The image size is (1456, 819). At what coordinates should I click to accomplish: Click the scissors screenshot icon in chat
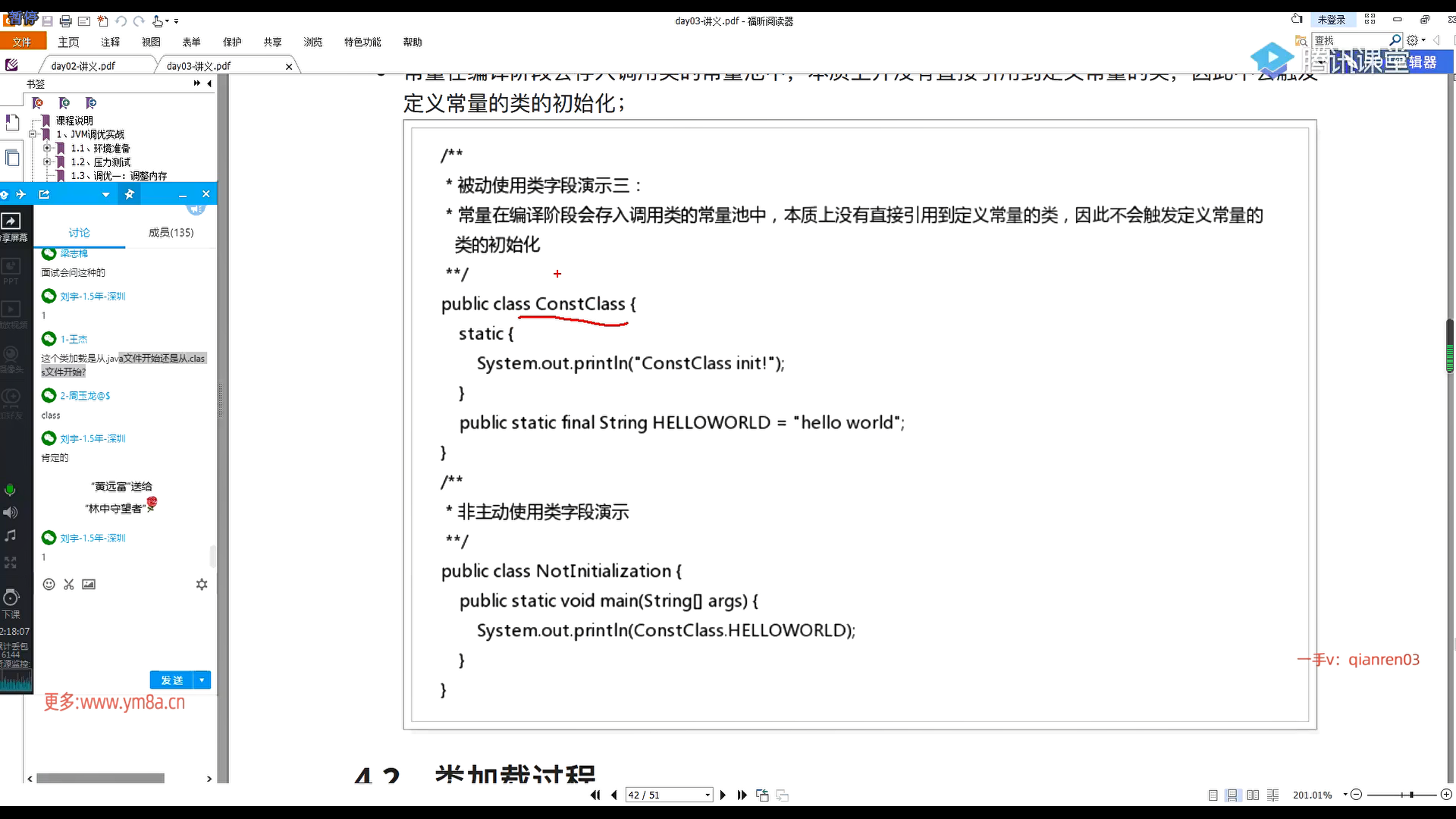coord(69,584)
